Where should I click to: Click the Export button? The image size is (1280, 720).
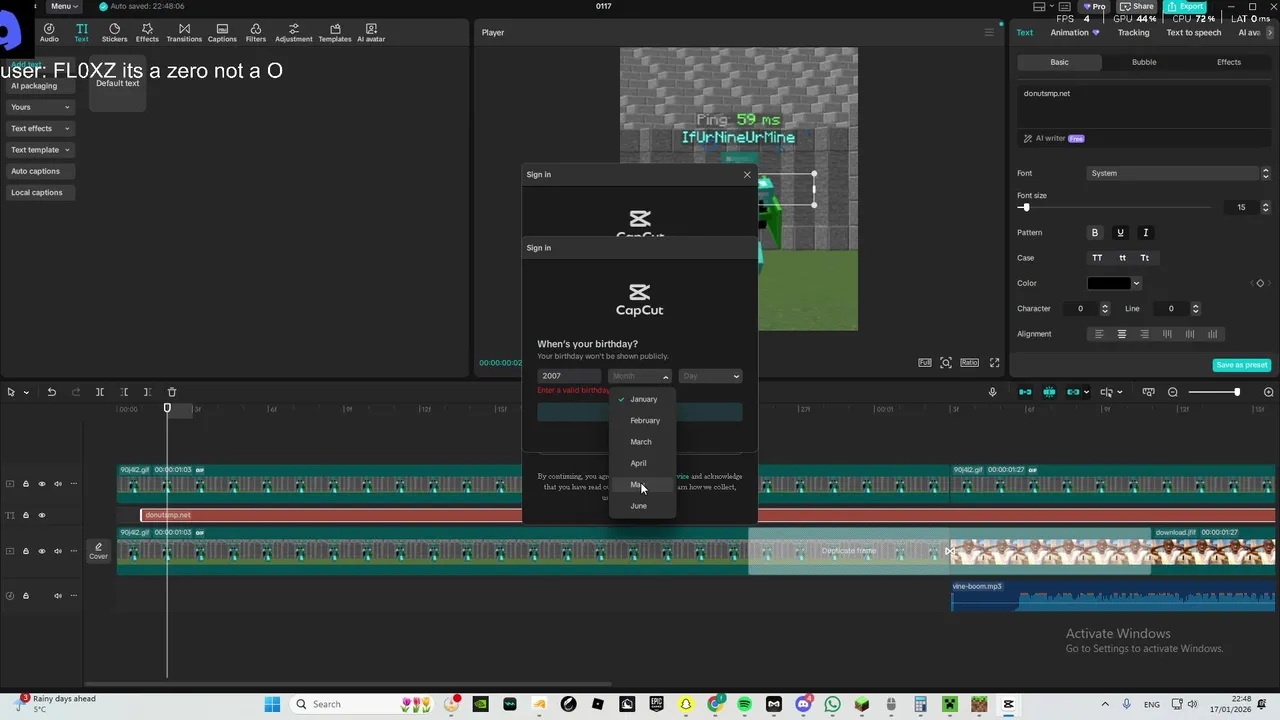[x=1185, y=6]
